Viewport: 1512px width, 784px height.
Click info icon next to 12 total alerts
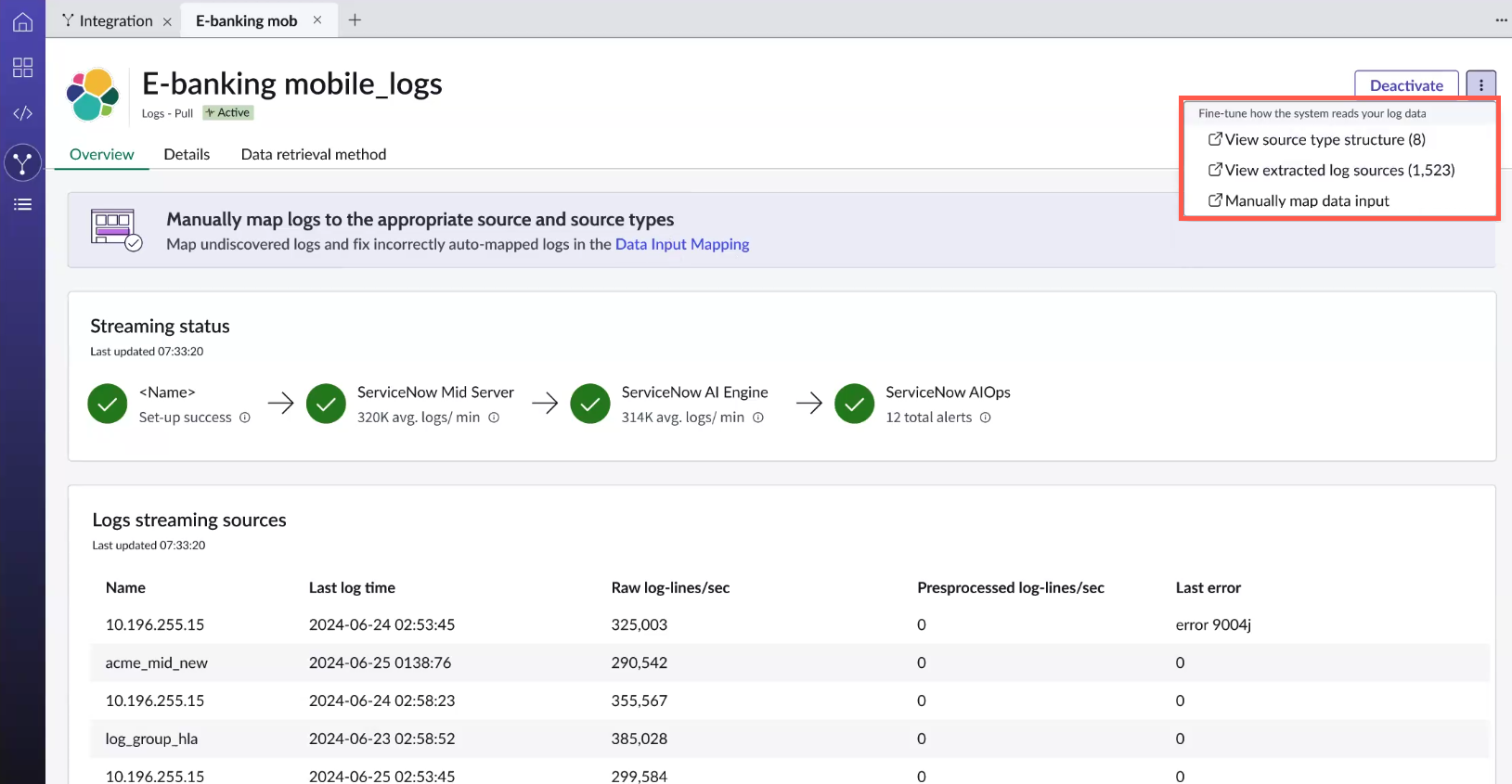986,418
